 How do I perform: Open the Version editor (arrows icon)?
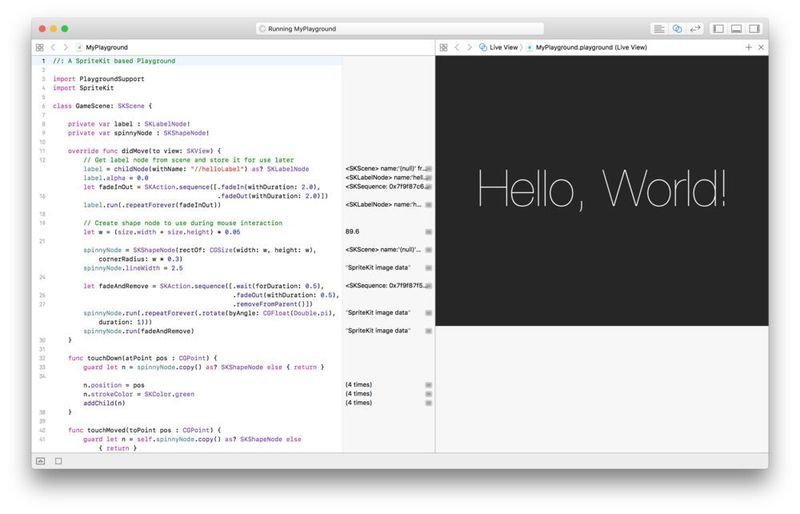[695, 29]
